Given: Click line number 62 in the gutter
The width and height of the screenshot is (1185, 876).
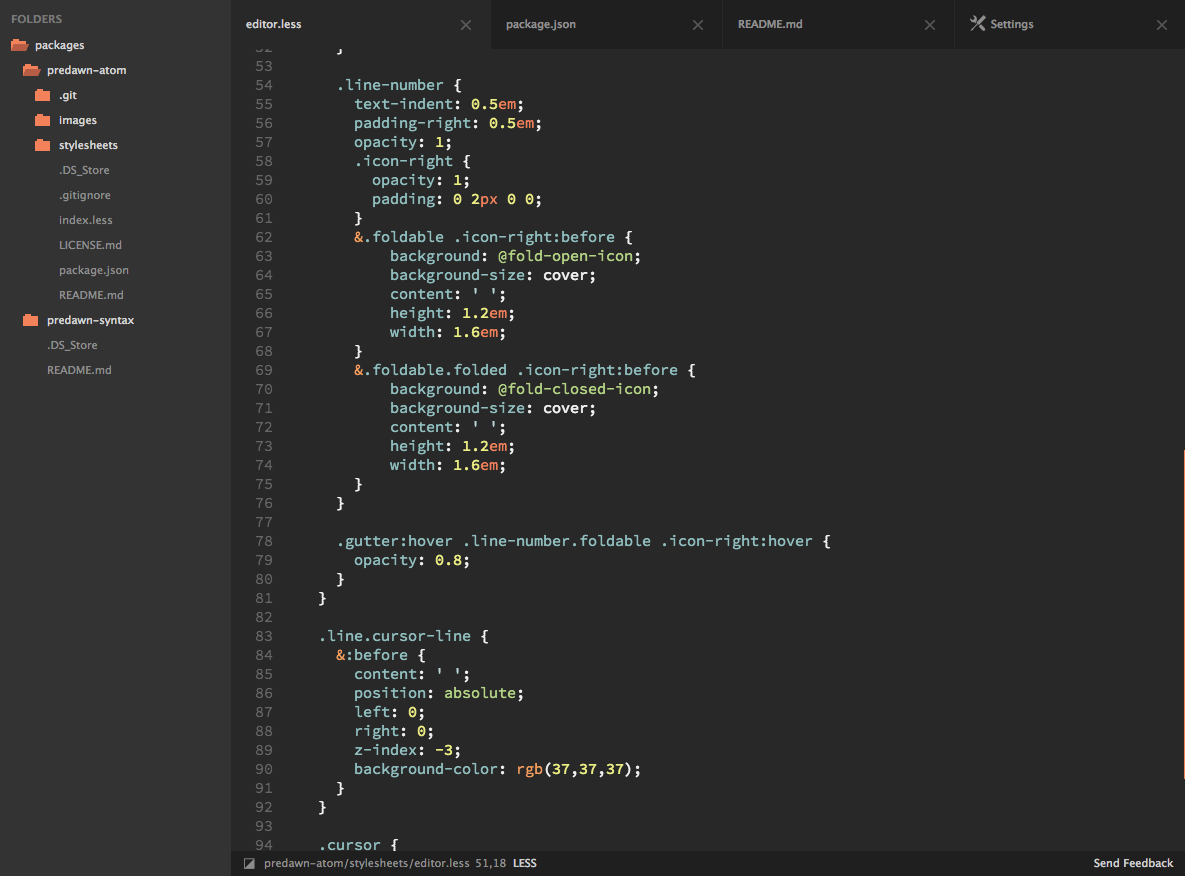Looking at the screenshot, I should click(263, 237).
